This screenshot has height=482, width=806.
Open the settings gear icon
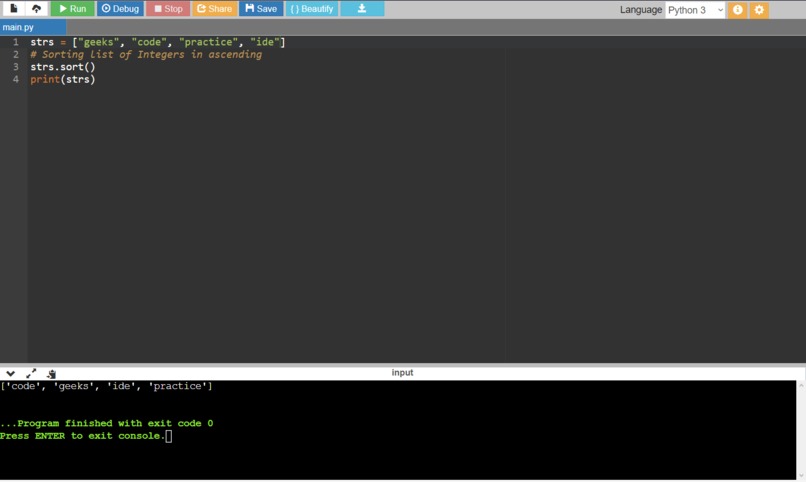[759, 10]
